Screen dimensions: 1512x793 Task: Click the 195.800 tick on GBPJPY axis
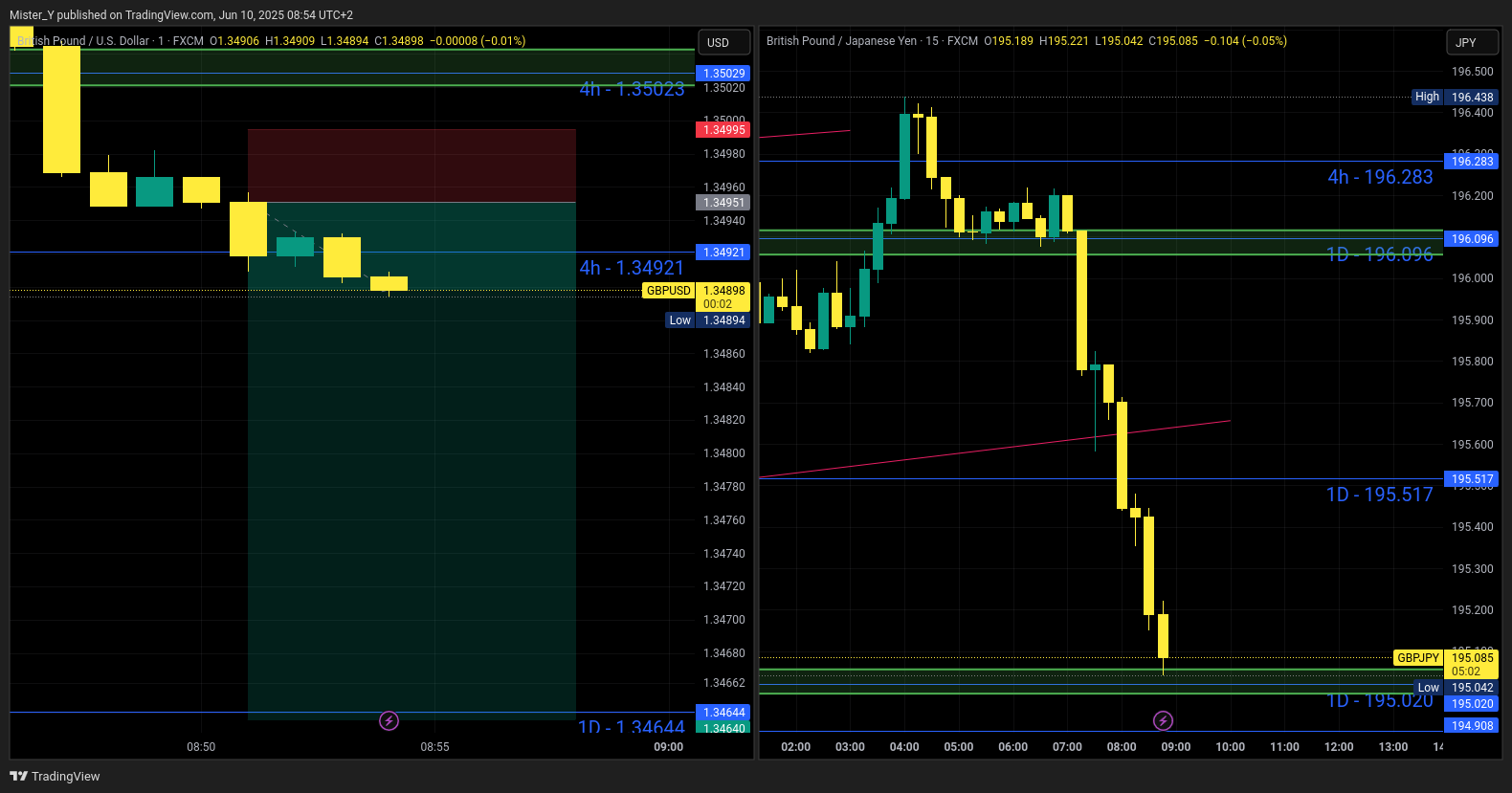[x=1472, y=362]
